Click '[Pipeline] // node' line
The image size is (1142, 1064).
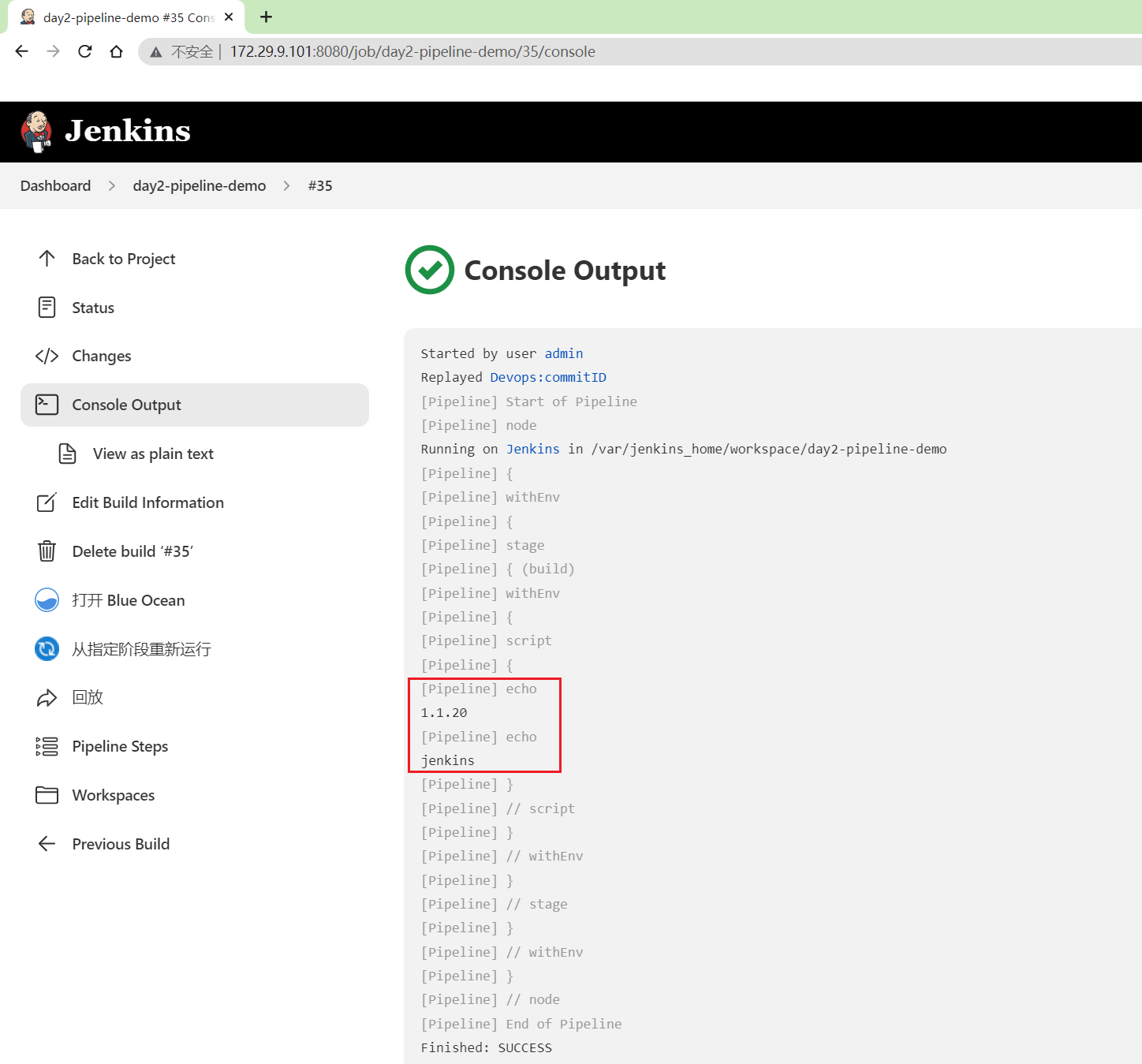[x=490, y=999]
